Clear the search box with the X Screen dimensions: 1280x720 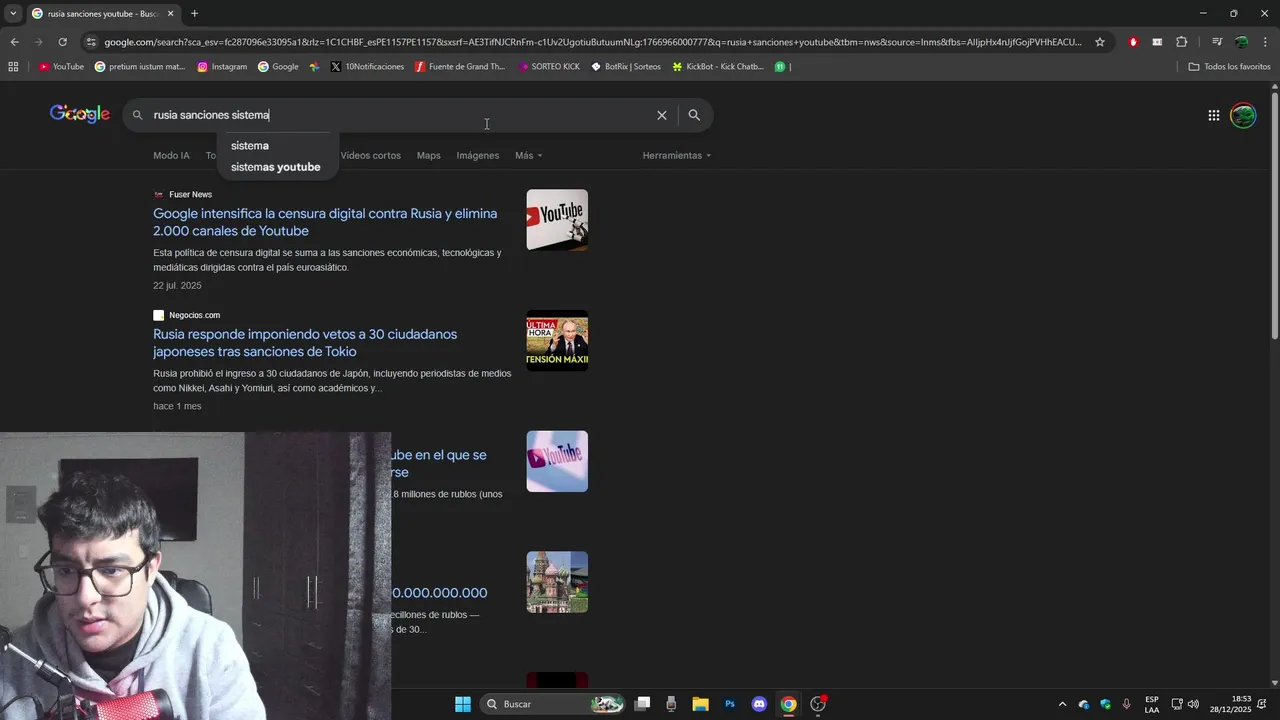pyautogui.click(x=662, y=115)
